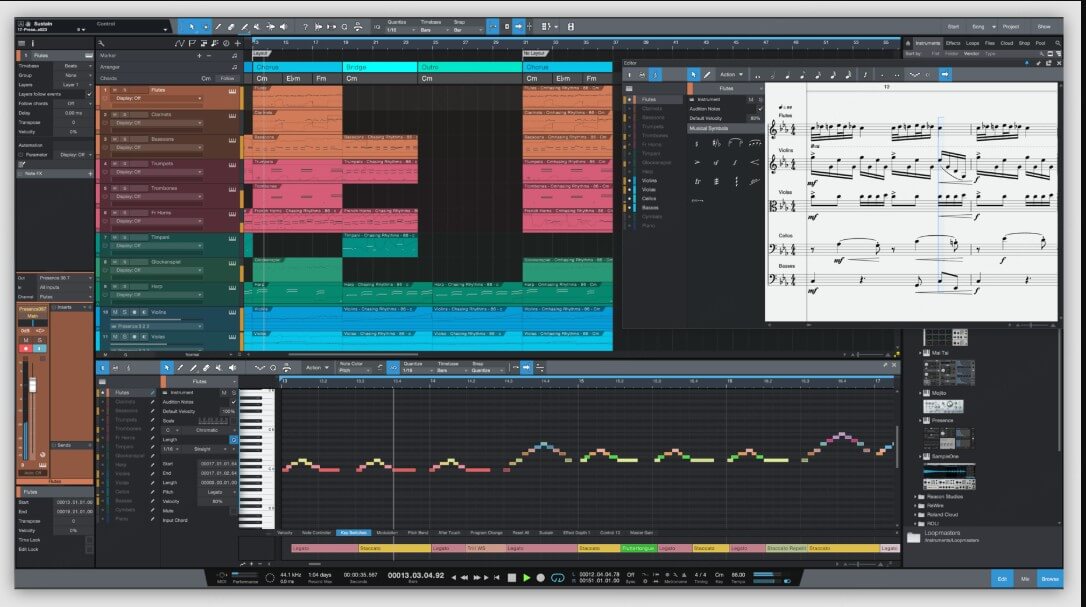Mute the Violins track

tap(115, 313)
